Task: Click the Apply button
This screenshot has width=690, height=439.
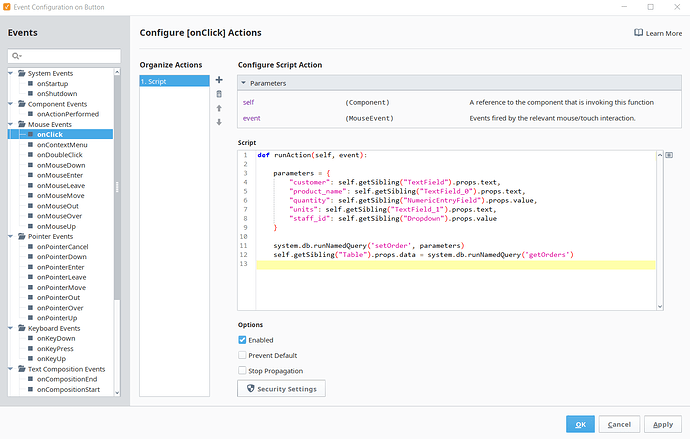Action: 663,424
